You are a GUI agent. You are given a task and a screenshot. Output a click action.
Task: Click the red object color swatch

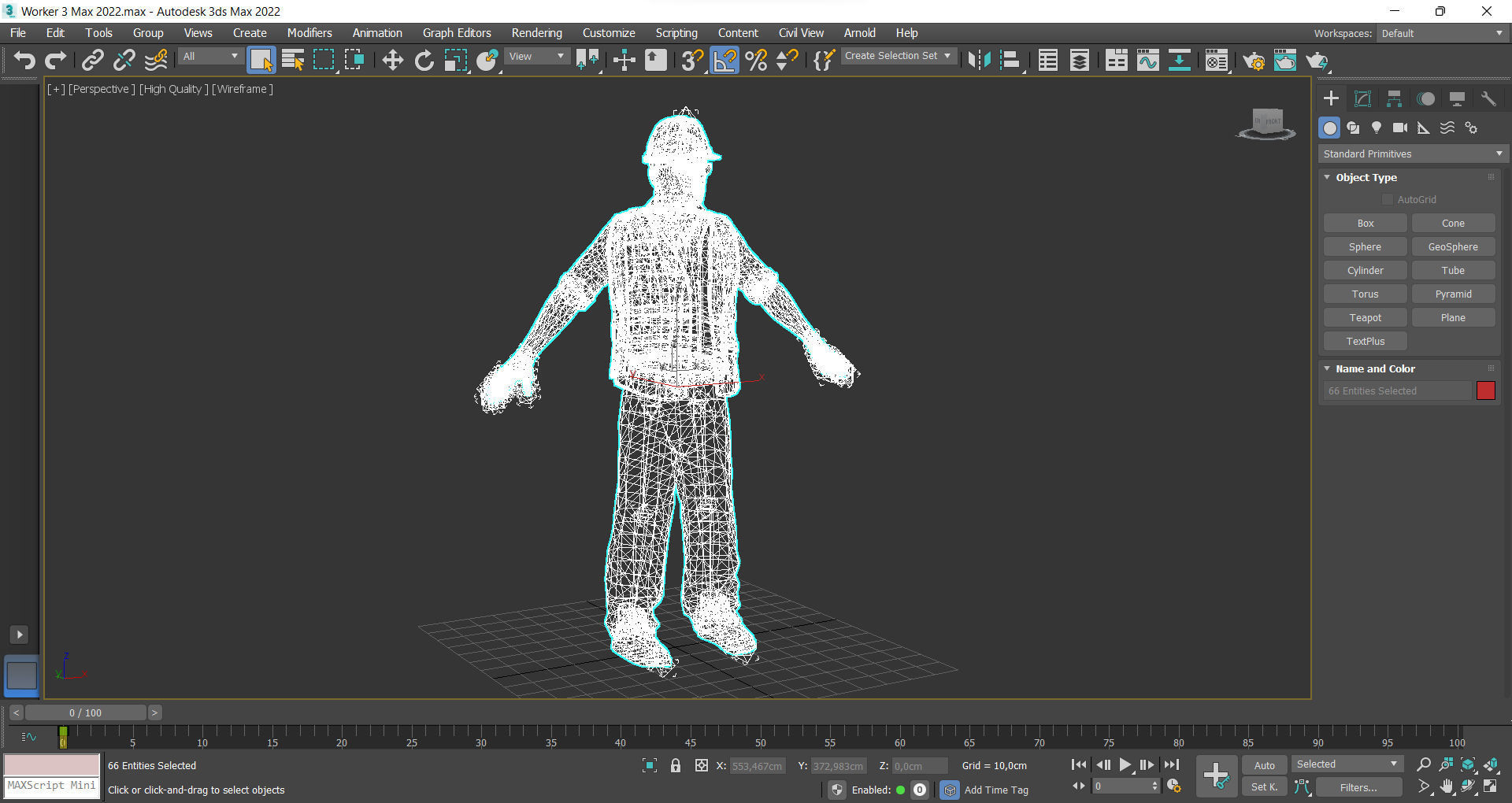pos(1485,390)
